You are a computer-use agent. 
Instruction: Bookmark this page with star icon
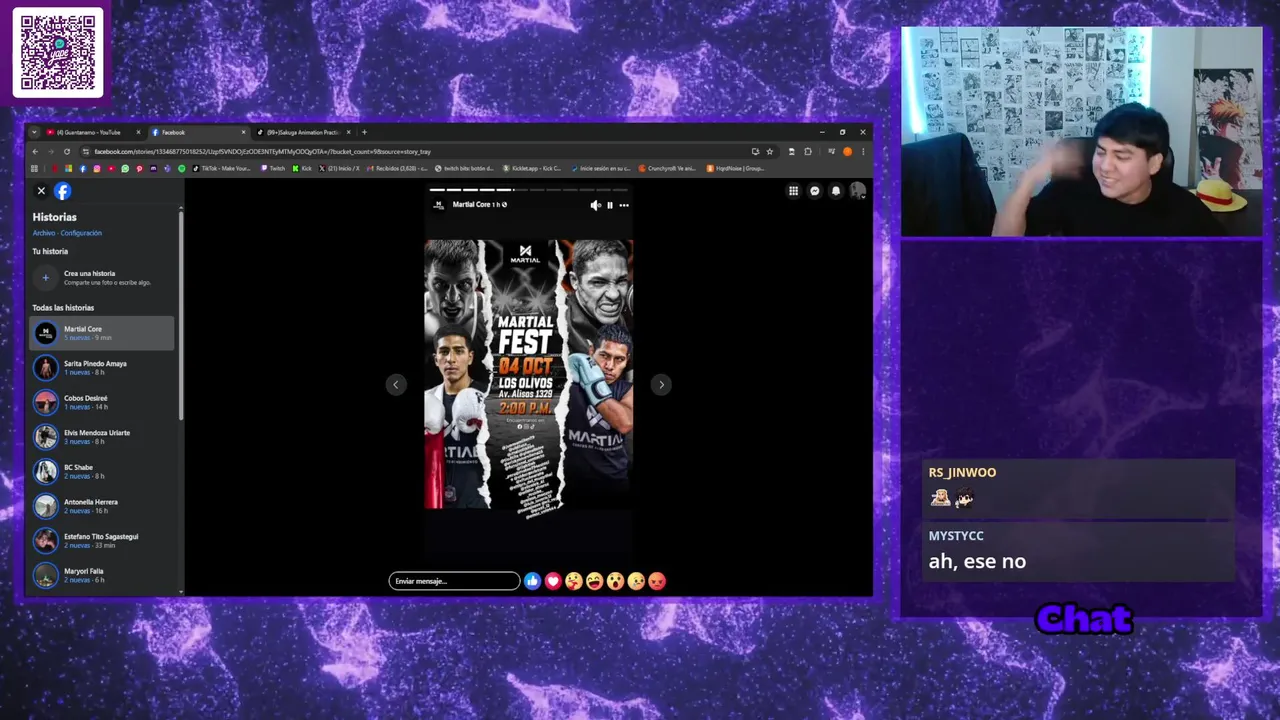click(769, 152)
